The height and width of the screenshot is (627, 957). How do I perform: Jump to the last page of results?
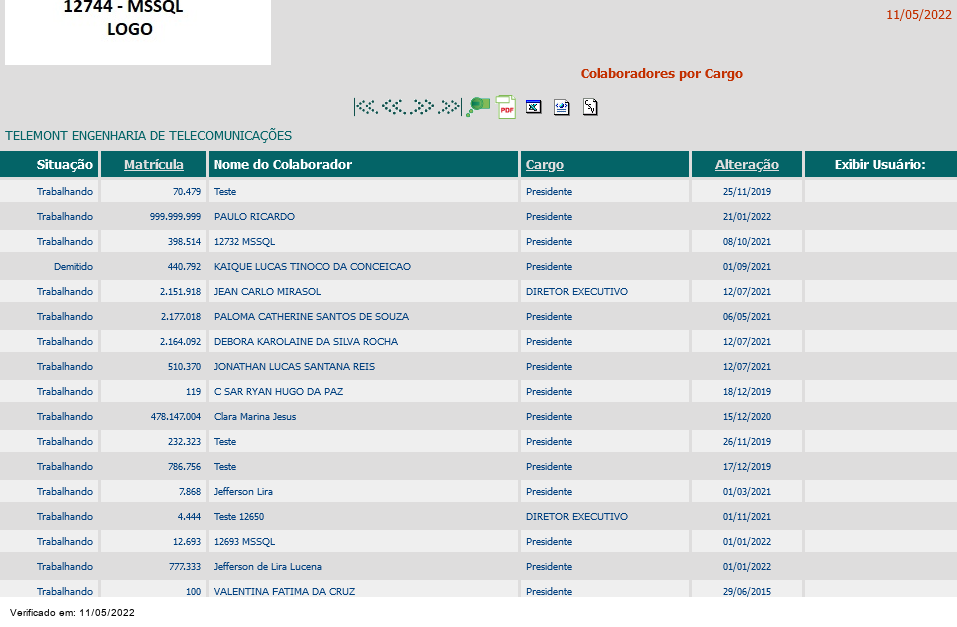(x=450, y=107)
